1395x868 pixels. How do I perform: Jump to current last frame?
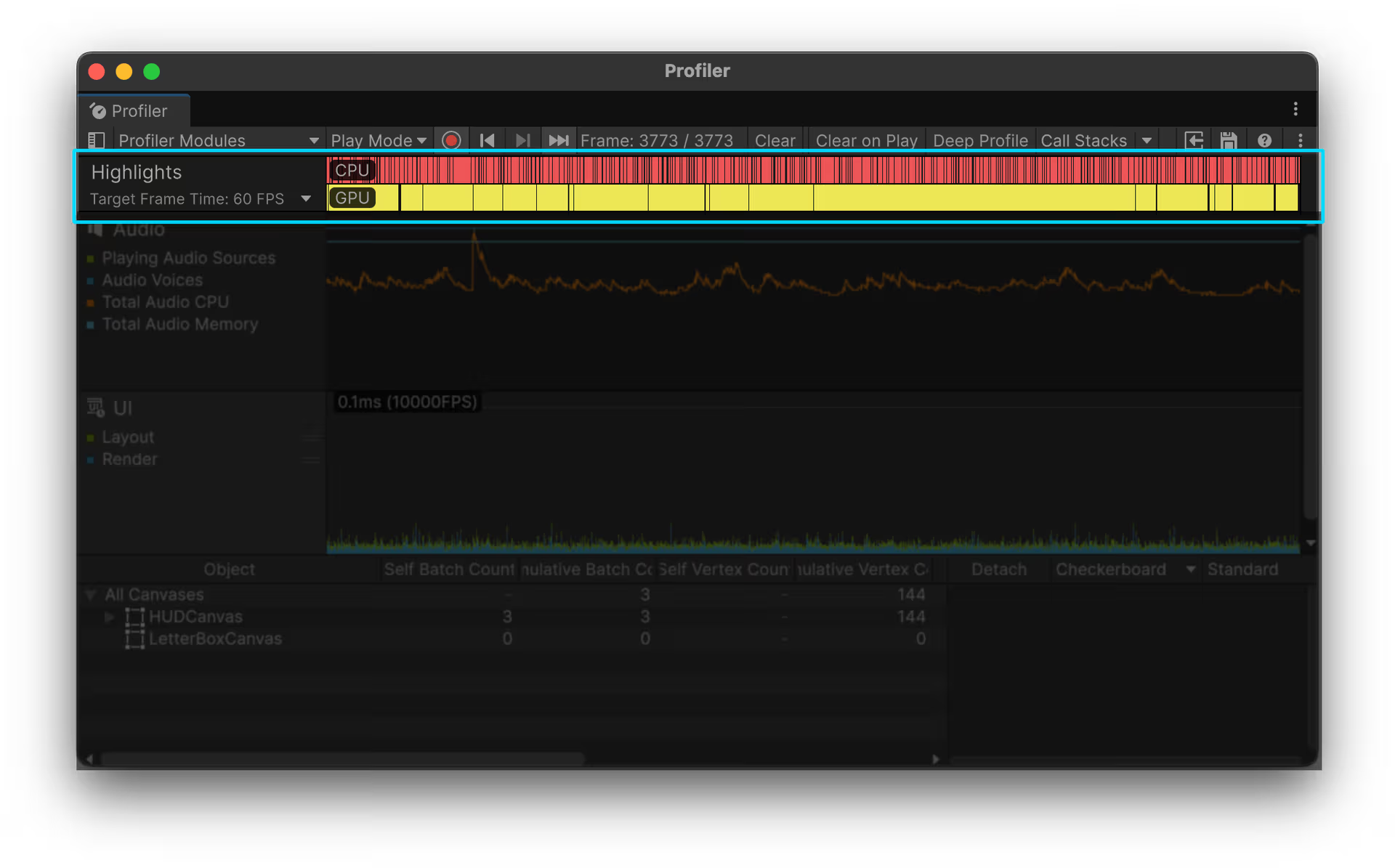coord(558,140)
